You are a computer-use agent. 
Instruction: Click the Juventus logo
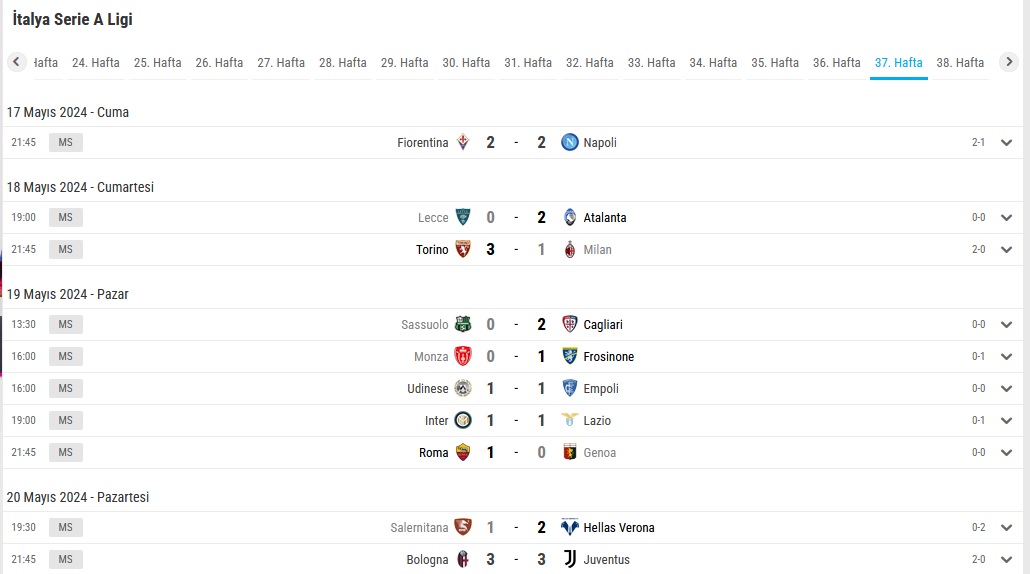coord(570,560)
